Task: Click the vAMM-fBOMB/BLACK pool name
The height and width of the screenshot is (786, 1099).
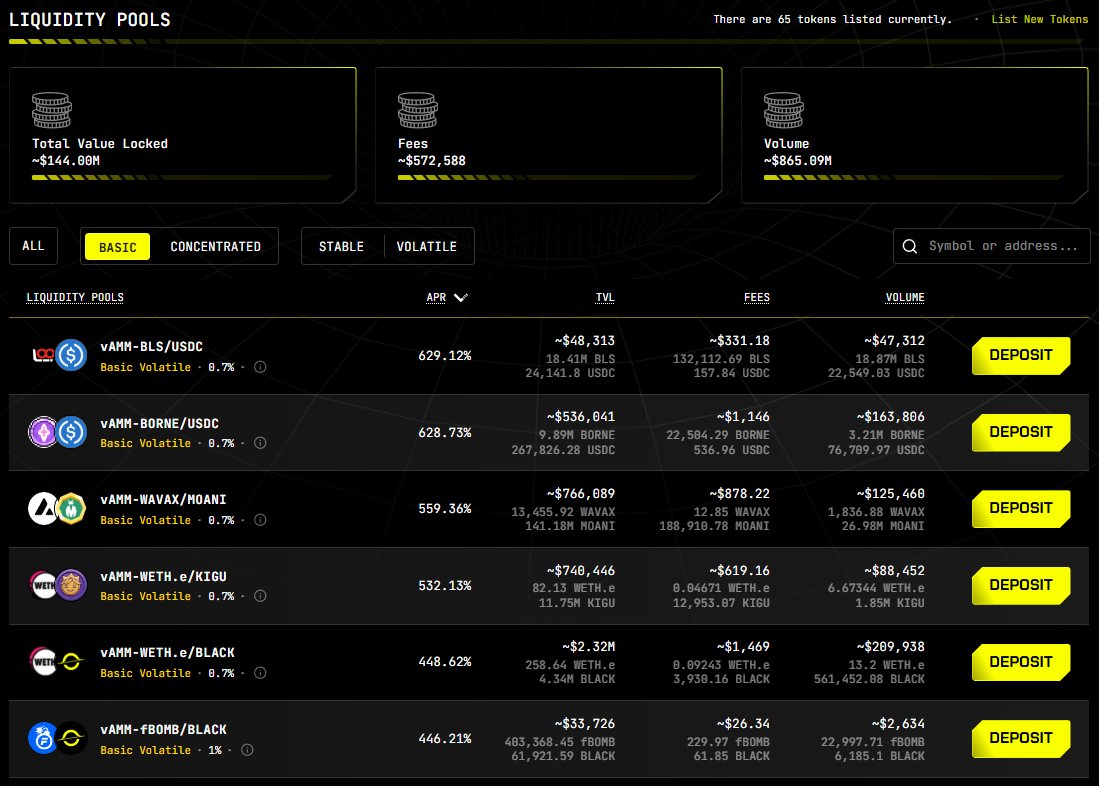Action: coord(163,729)
